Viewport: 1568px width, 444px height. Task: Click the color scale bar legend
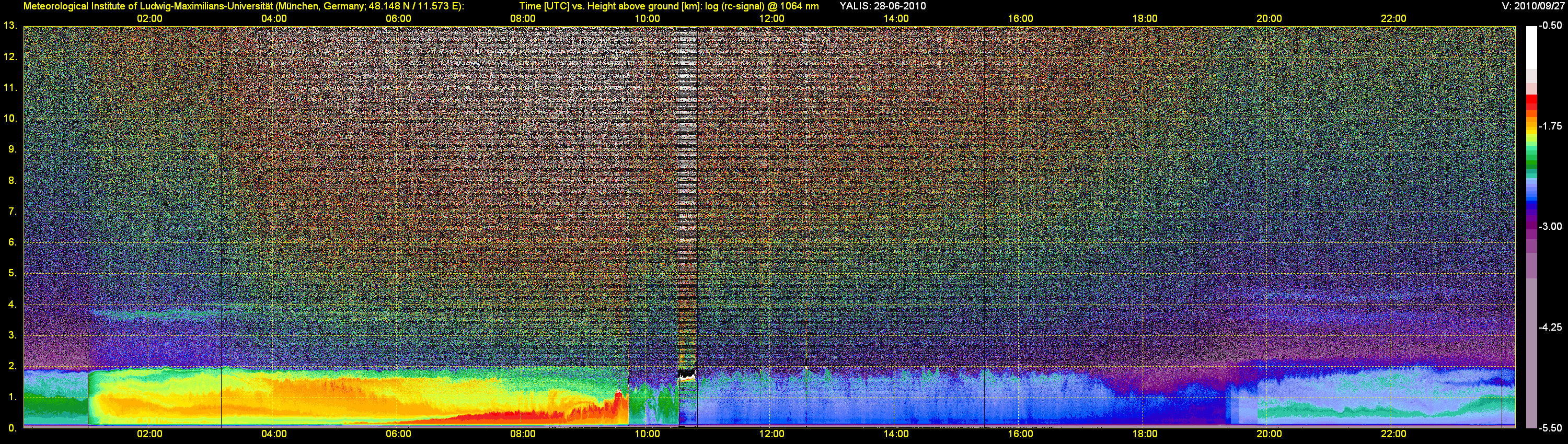click(x=1531, y=227)
